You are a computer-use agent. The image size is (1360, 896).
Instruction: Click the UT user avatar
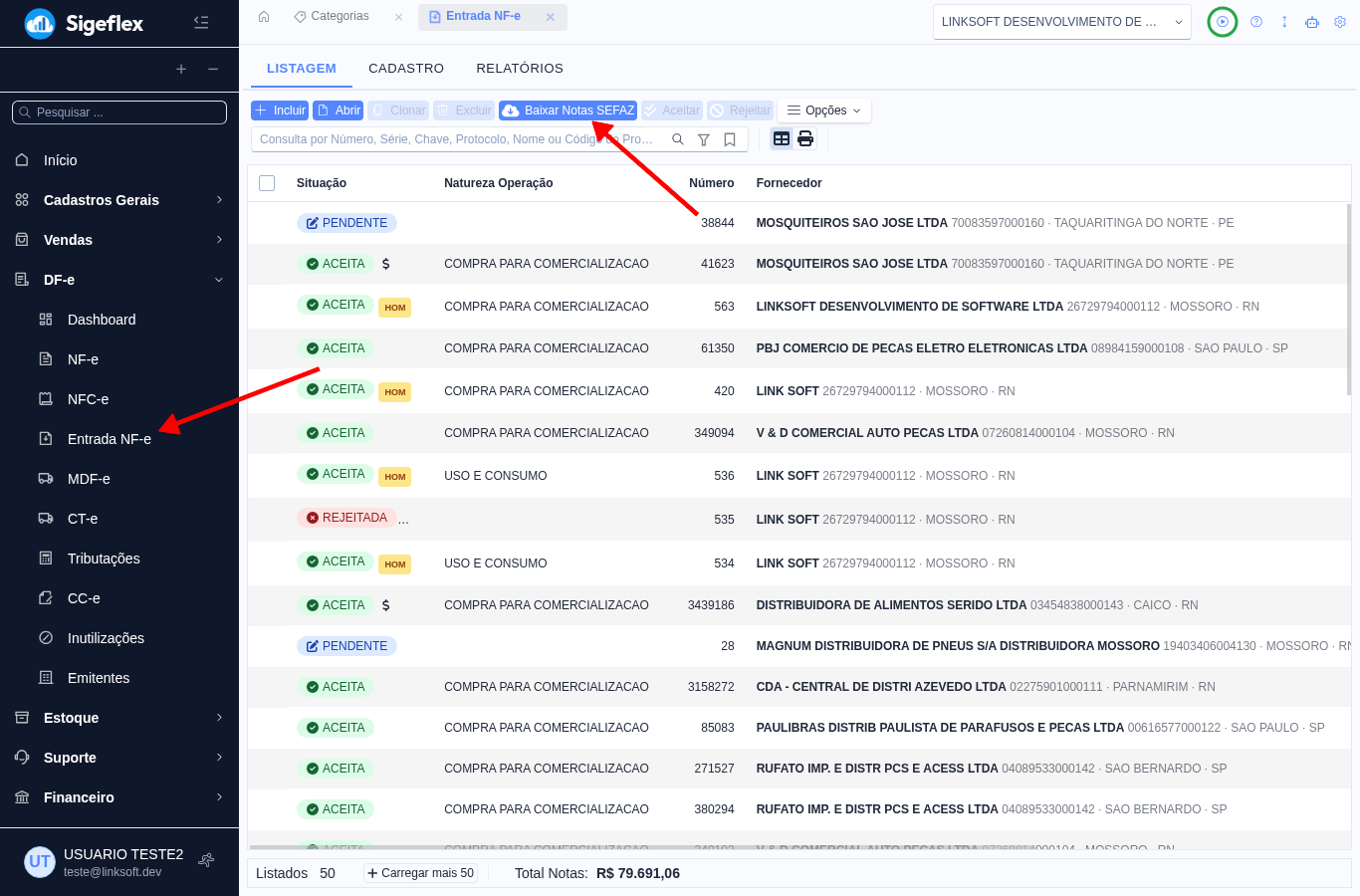[x=40, y=861]
